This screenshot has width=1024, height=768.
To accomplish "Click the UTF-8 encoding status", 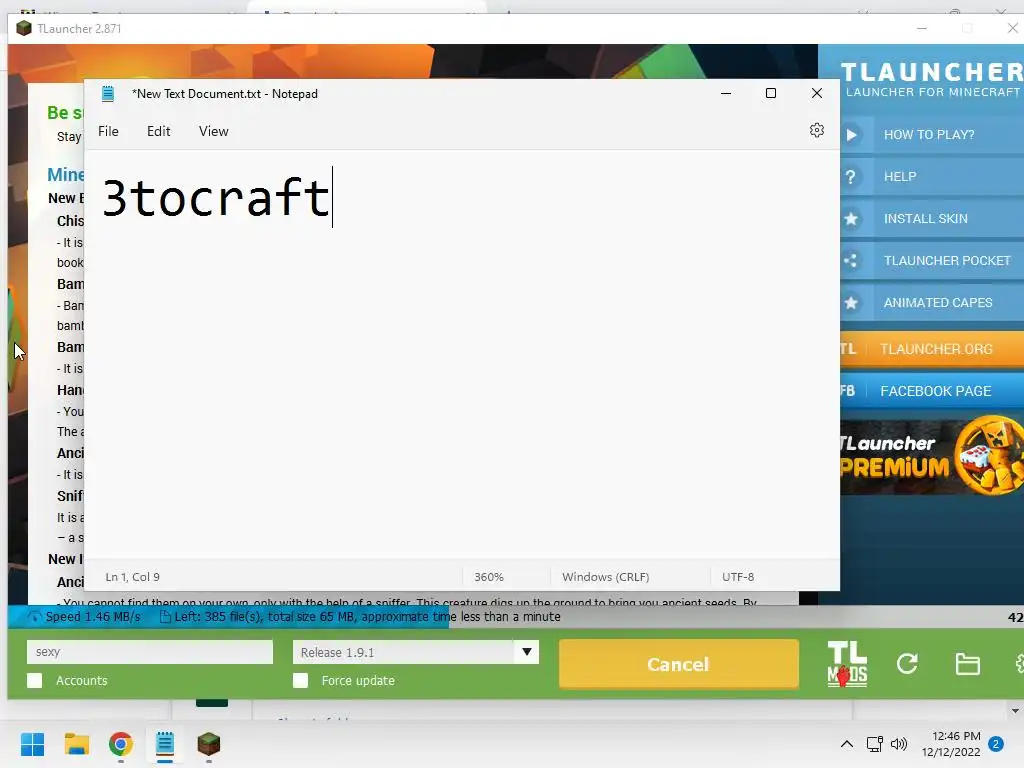I will click(738, 577).
